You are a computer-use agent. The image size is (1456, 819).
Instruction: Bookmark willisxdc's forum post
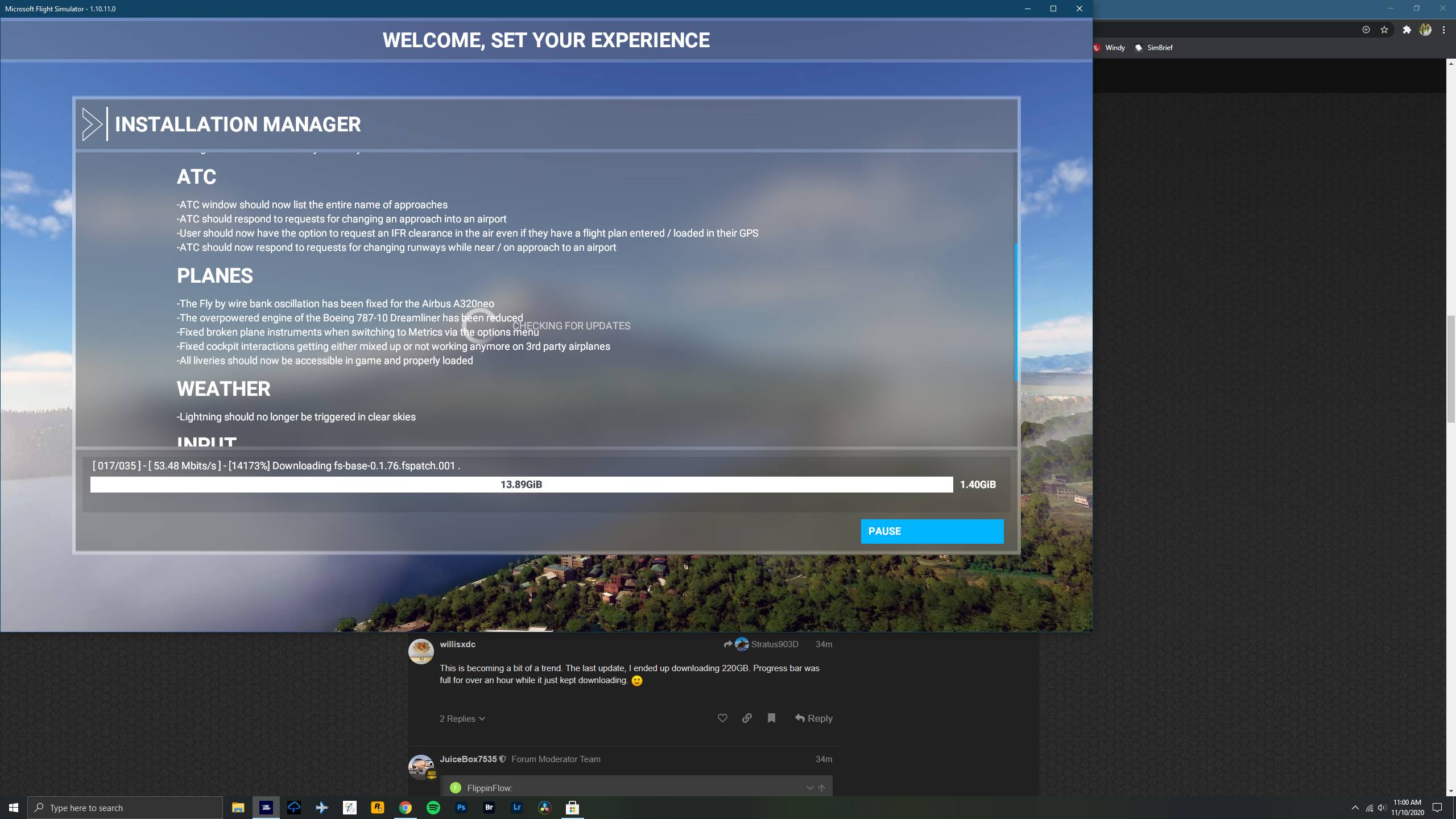771,718
